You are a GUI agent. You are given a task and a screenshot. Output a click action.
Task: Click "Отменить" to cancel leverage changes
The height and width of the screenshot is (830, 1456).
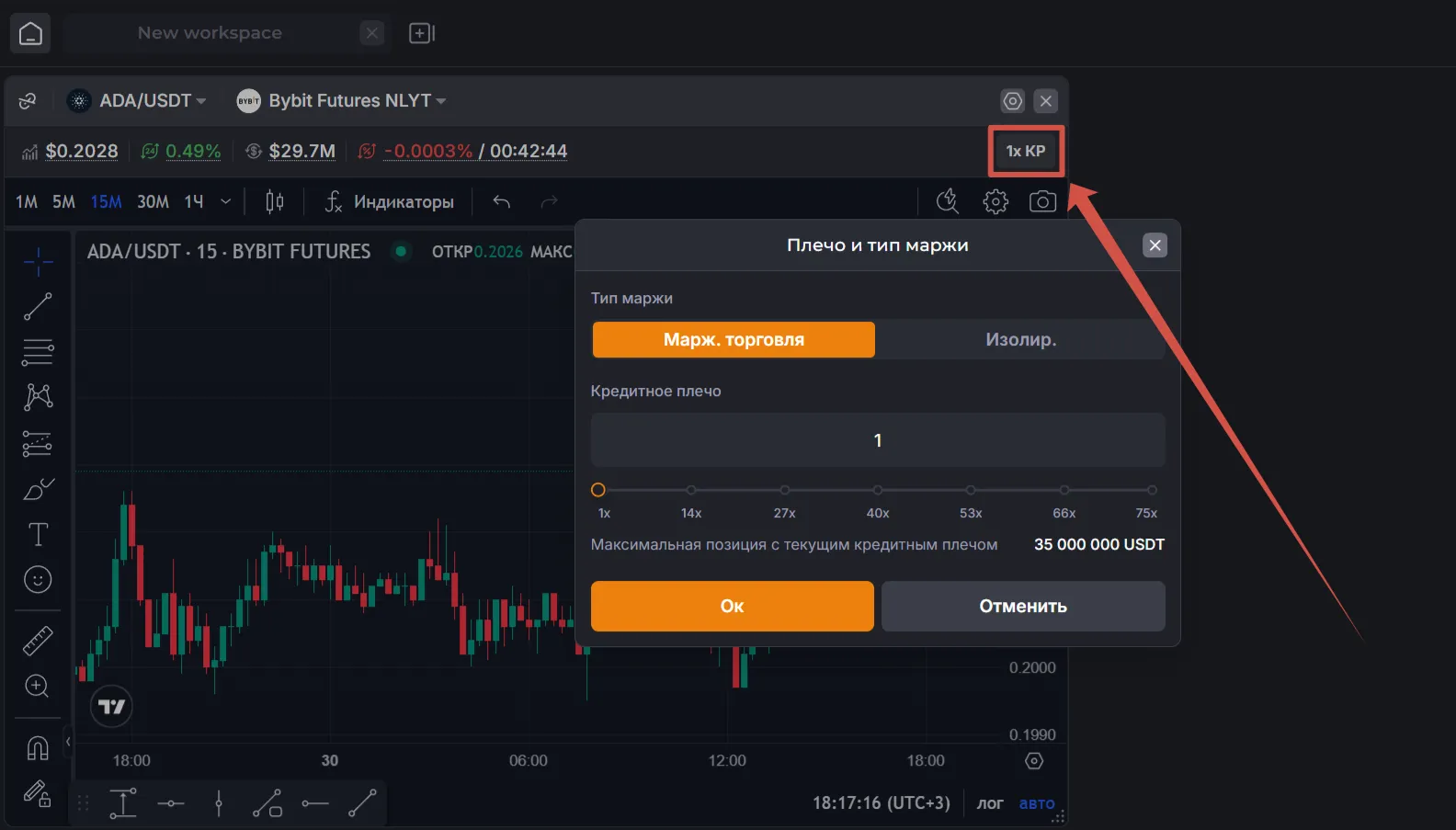[1023, 606]
